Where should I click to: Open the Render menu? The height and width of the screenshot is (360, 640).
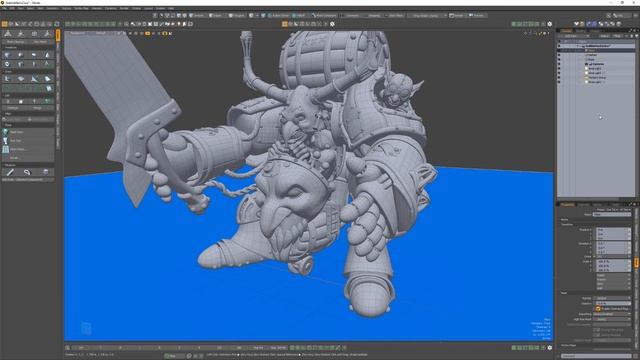[124, 8]
